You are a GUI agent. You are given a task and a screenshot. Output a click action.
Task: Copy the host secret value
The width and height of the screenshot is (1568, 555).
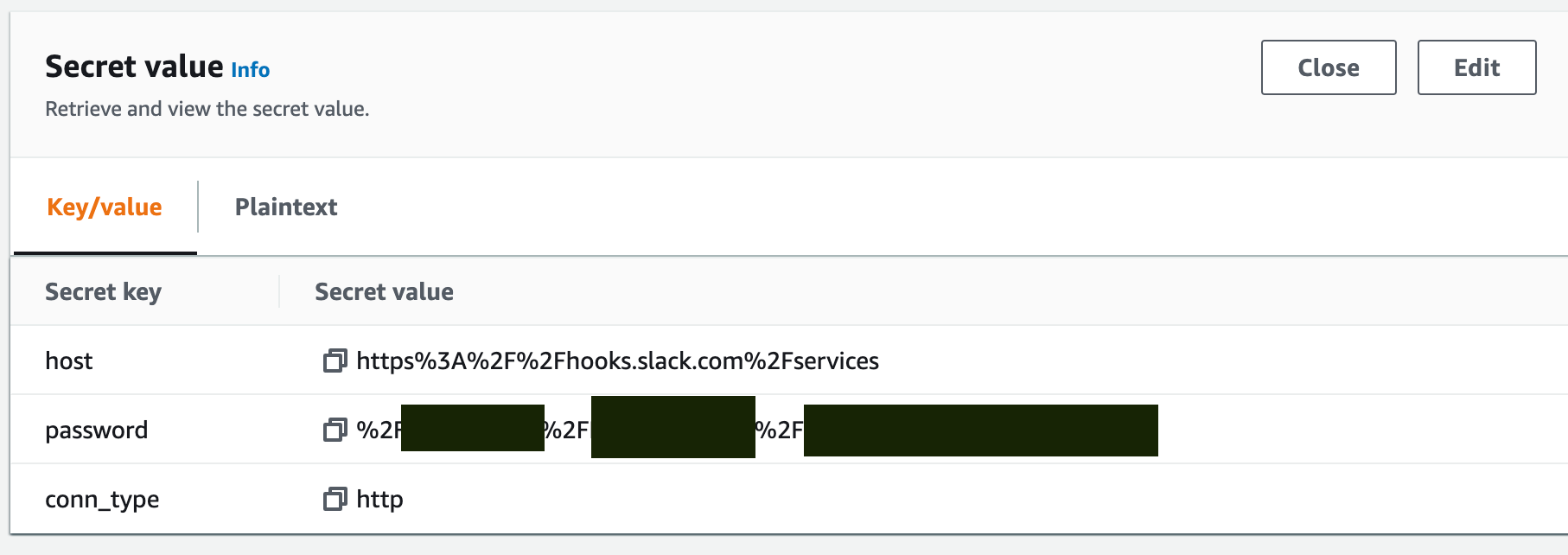coord(335,360)
